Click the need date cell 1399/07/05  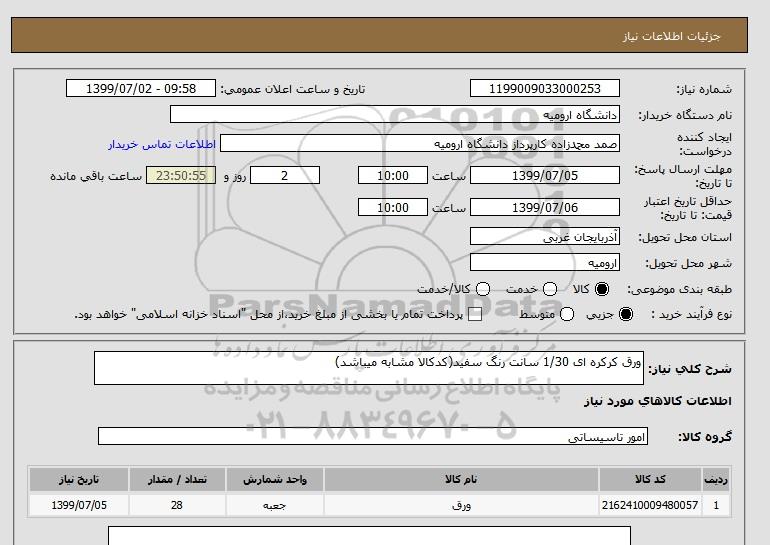click(x=79, y=505)
